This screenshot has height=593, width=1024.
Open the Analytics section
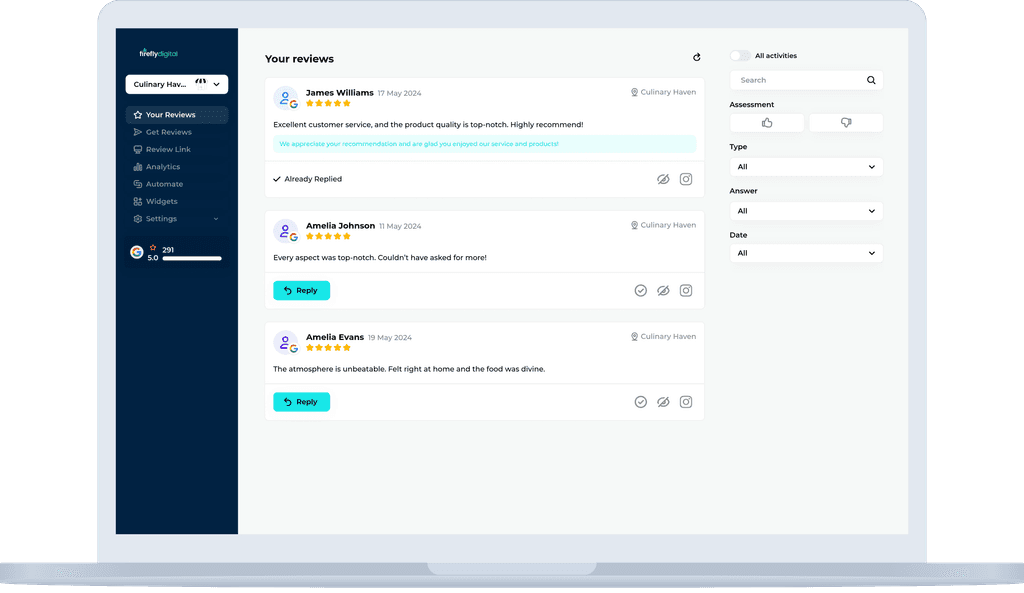pos(161,166)
